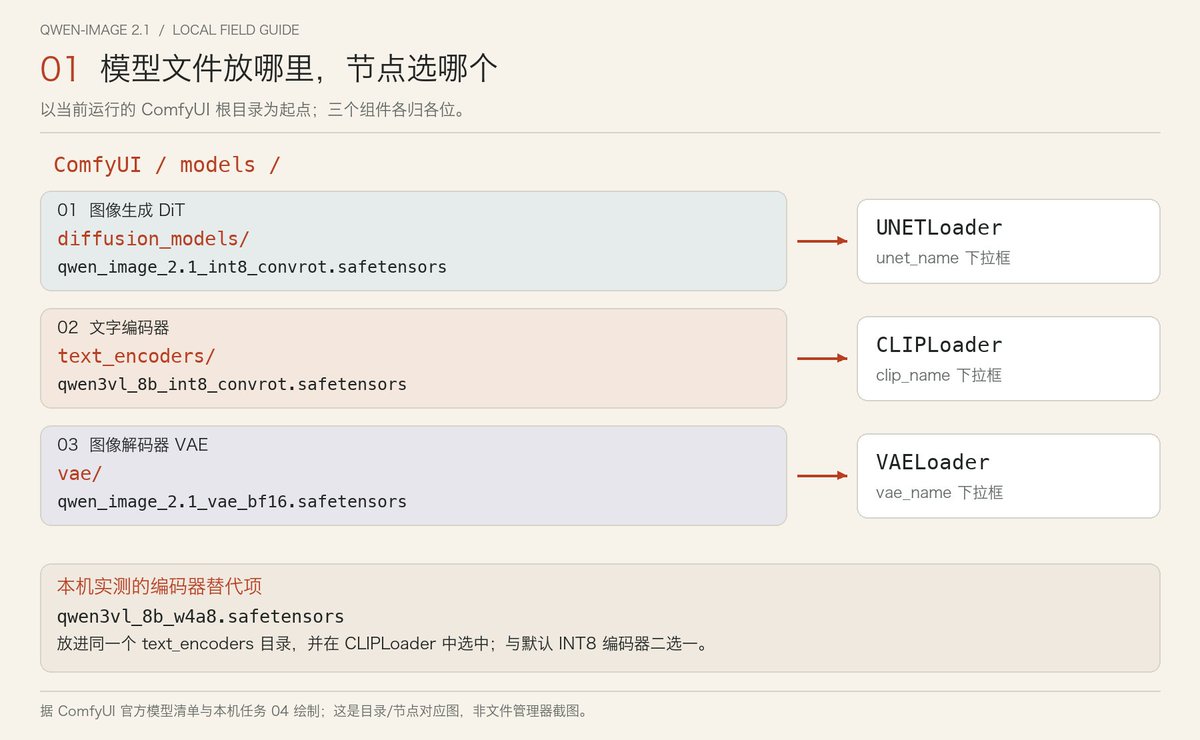
Task: Click the text_encoders/ folder path
Action: pyautogui.click(x=136, y=356)
